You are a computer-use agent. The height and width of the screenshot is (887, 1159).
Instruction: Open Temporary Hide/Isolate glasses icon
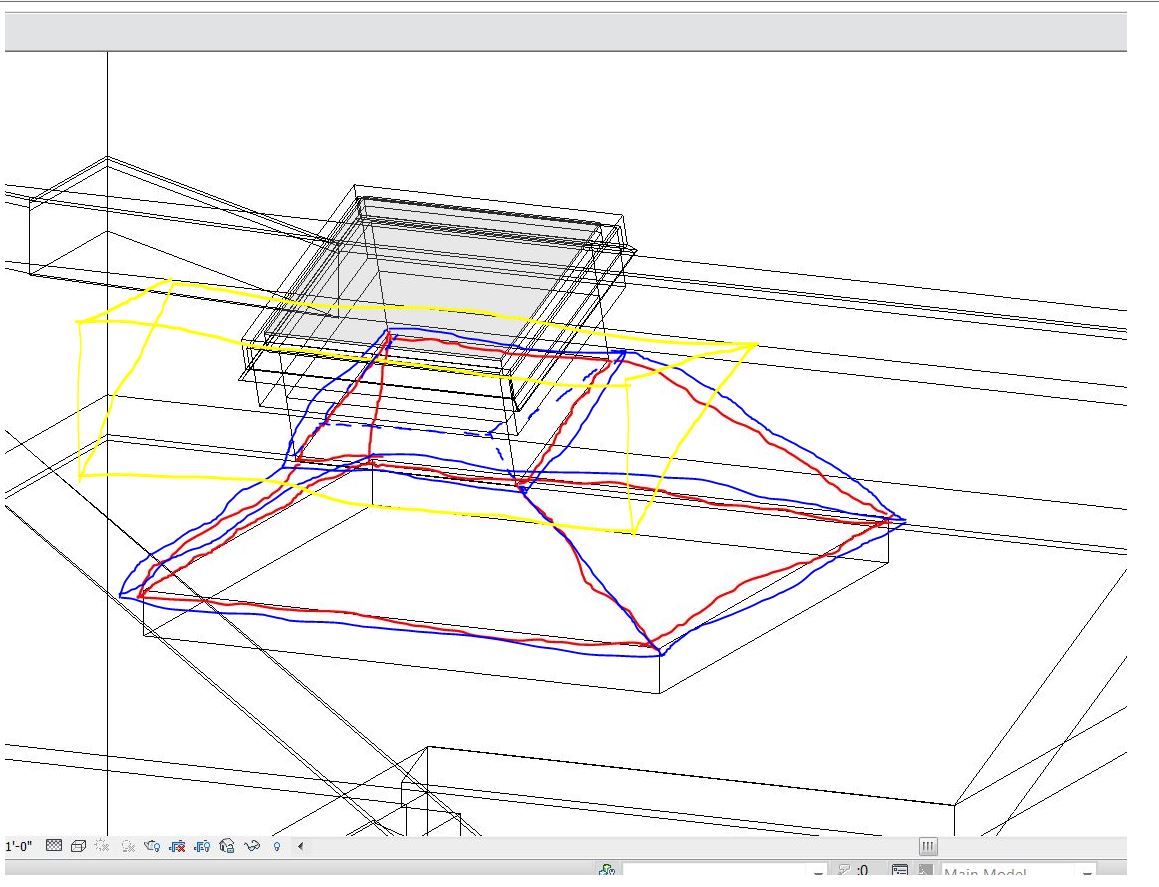click(x=253, y=846)
